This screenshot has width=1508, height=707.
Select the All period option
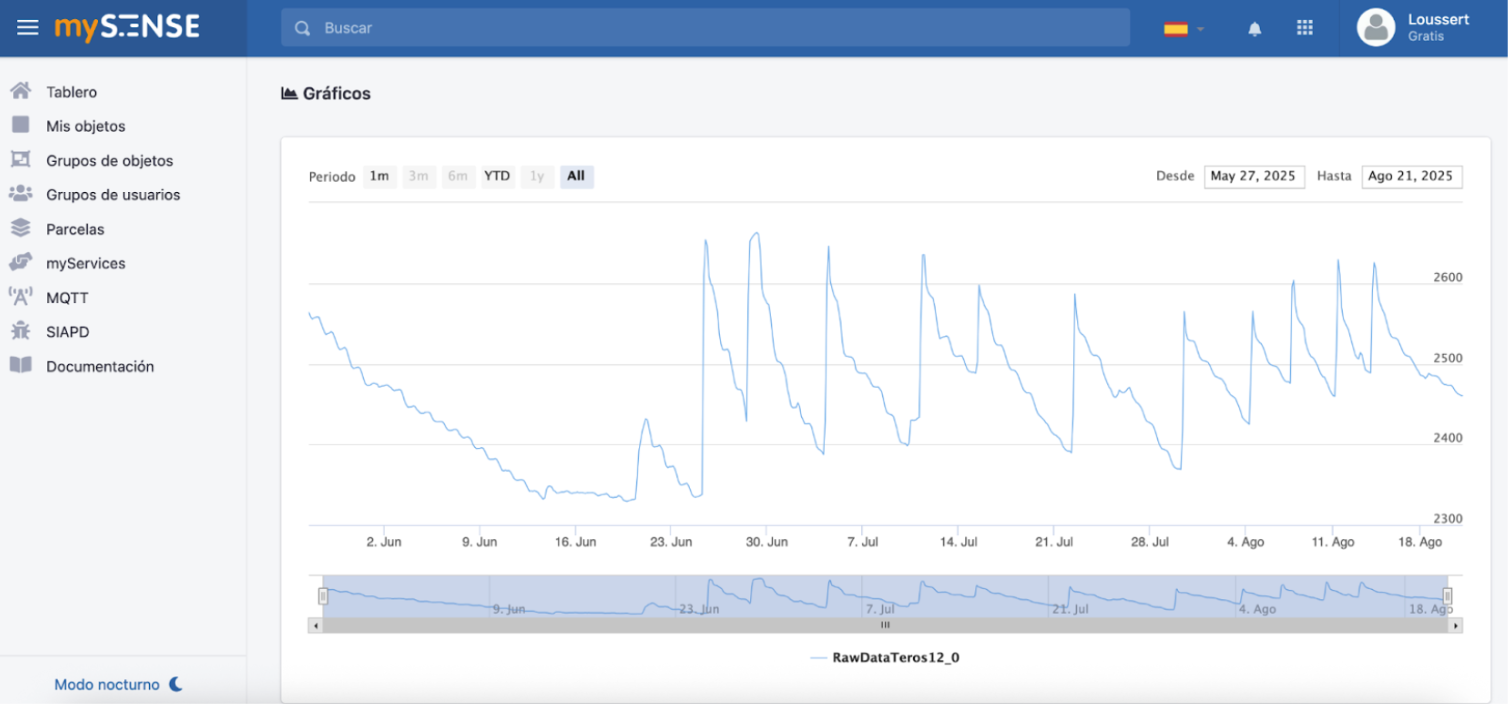pyautogui.click(x=576, y=177)
